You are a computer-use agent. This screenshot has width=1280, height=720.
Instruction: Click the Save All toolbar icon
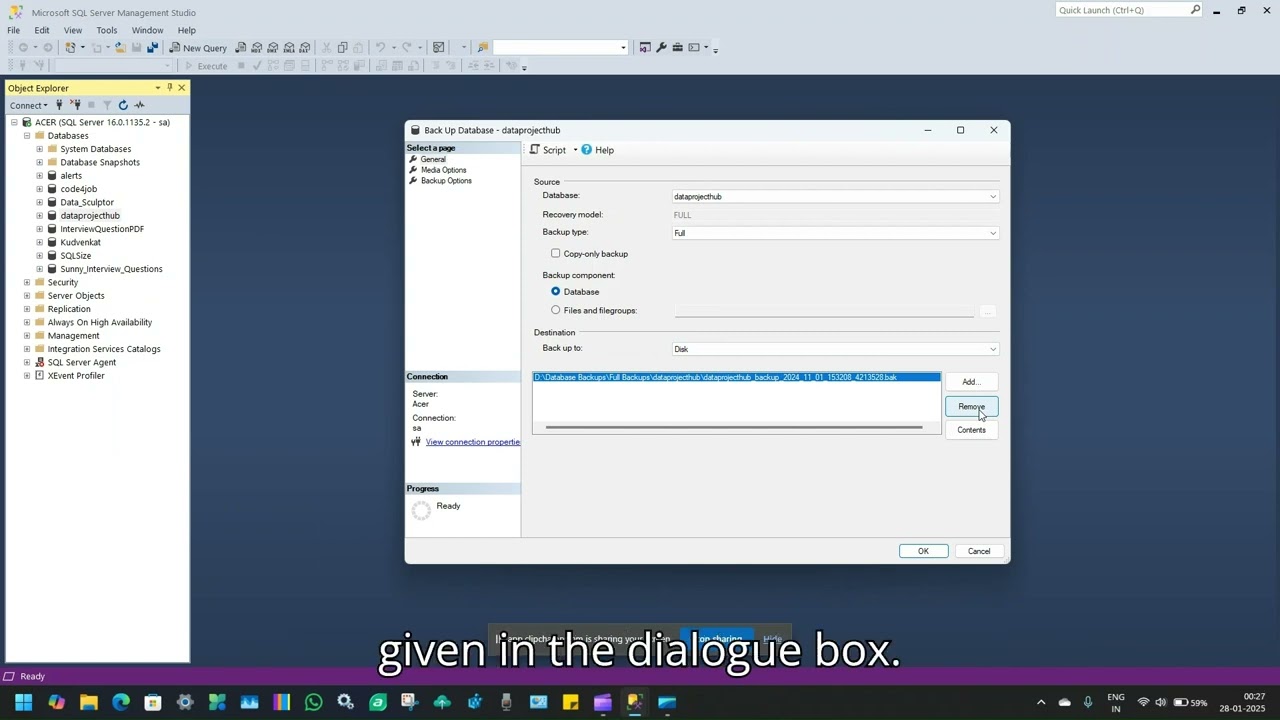(152, 47)
